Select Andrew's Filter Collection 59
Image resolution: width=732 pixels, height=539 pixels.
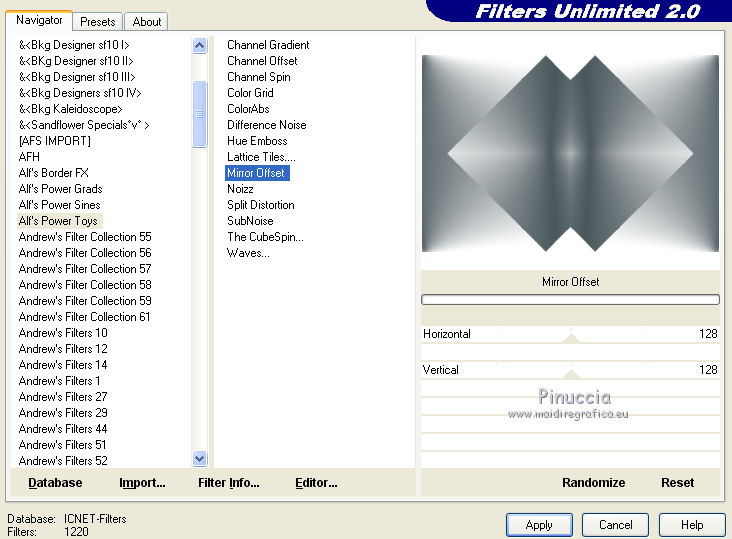click(x=85, y=301)
